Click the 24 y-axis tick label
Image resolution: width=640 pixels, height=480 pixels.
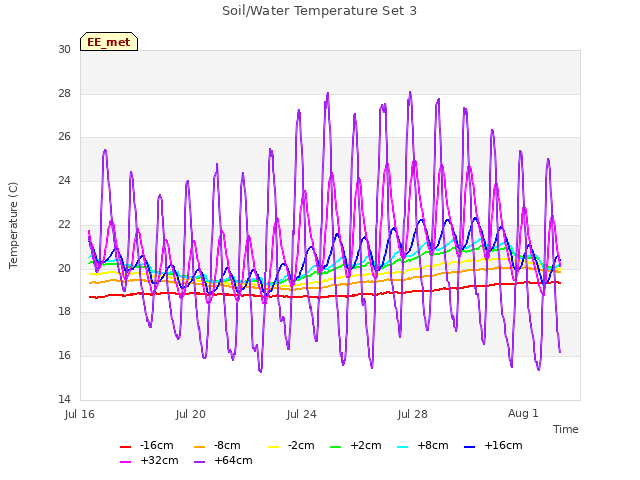pos(64,180)
